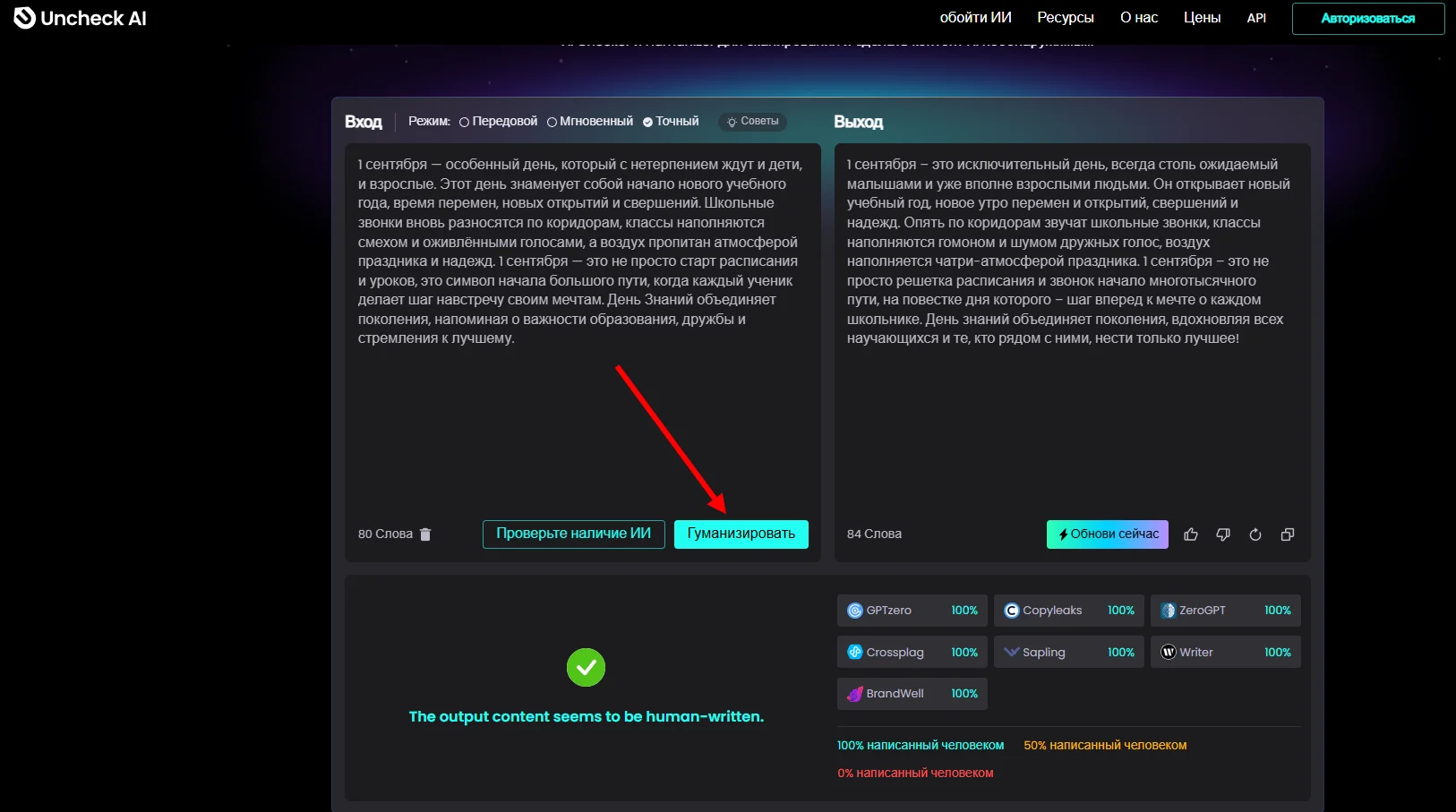Go to the Цены page
This screenshot has width=1456, height=812.
[x=1202, y=18]
